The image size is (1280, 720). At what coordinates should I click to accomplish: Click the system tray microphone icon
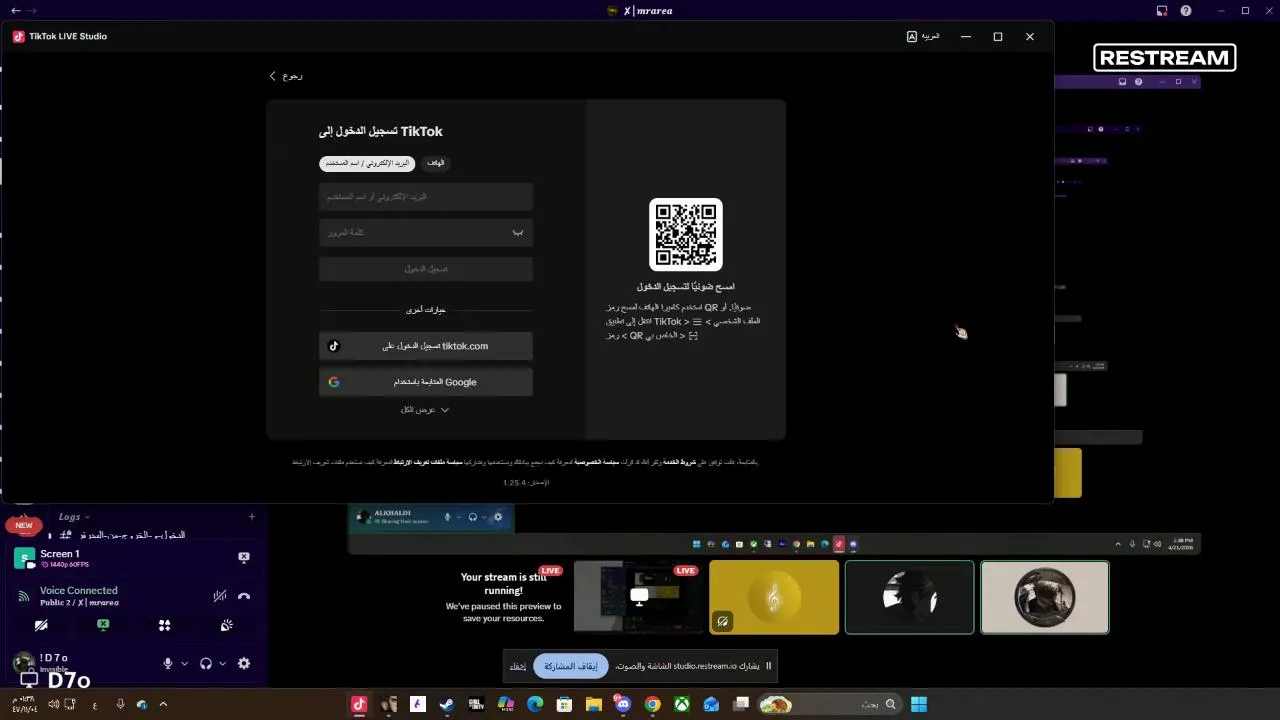pos(120,704)
